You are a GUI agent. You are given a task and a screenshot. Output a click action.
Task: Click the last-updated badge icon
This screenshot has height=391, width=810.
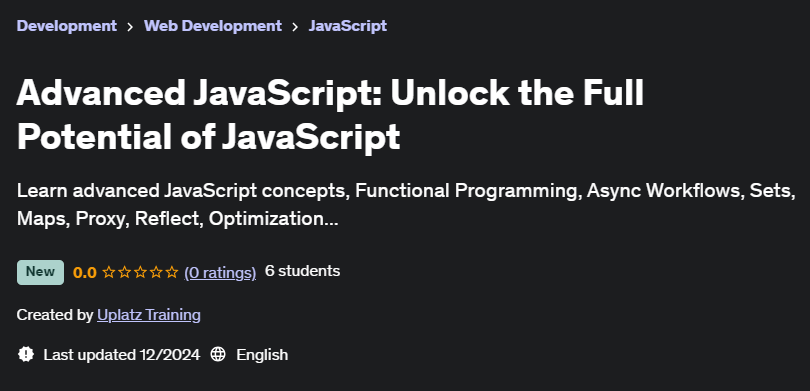[x=26, y=354]
